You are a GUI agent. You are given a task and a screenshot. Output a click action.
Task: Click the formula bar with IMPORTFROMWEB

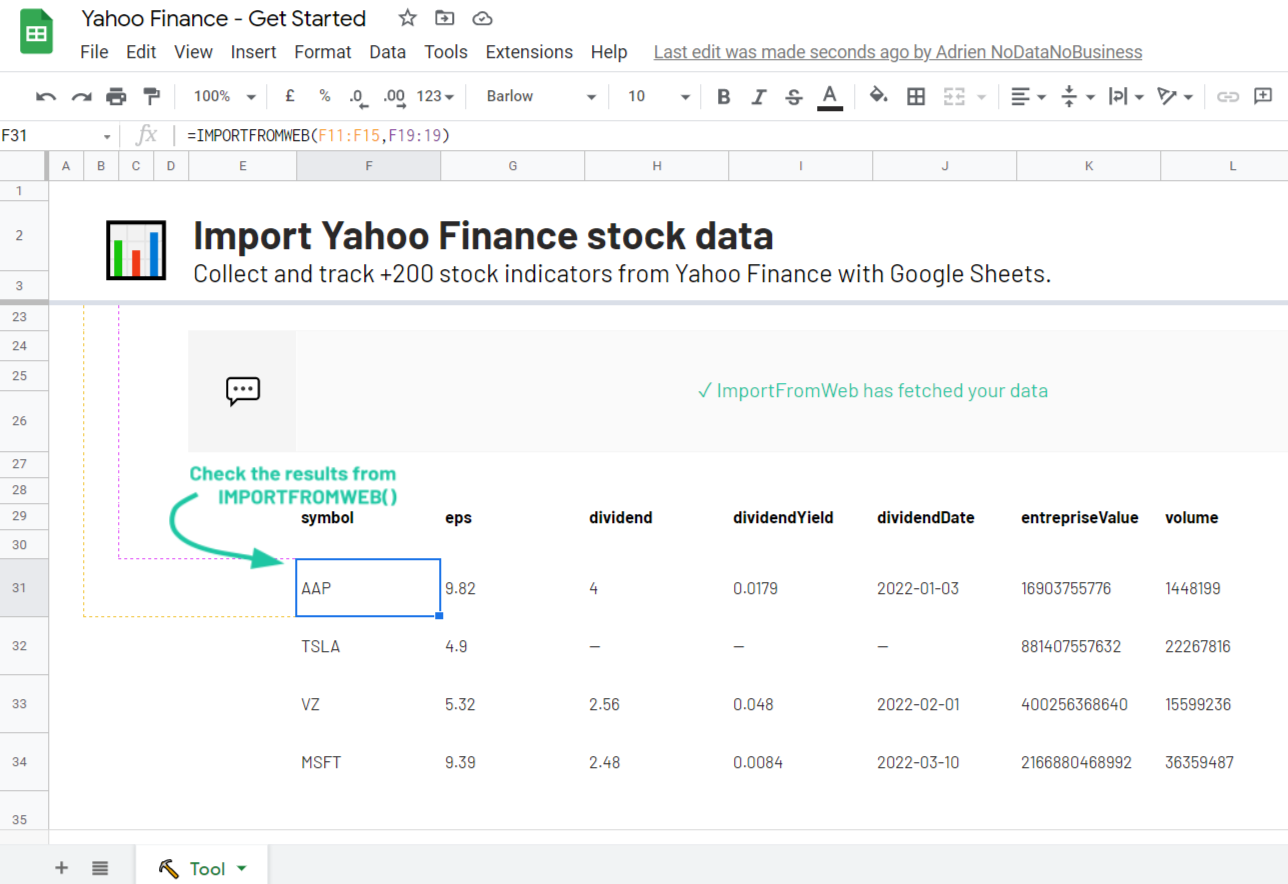[x=730, y=135]
